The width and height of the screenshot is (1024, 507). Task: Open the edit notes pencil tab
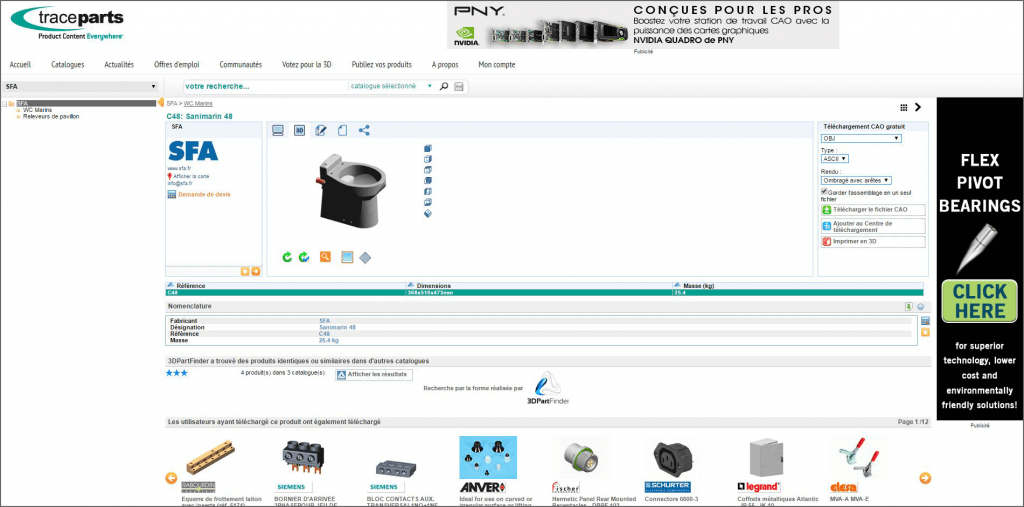(321, 130)
